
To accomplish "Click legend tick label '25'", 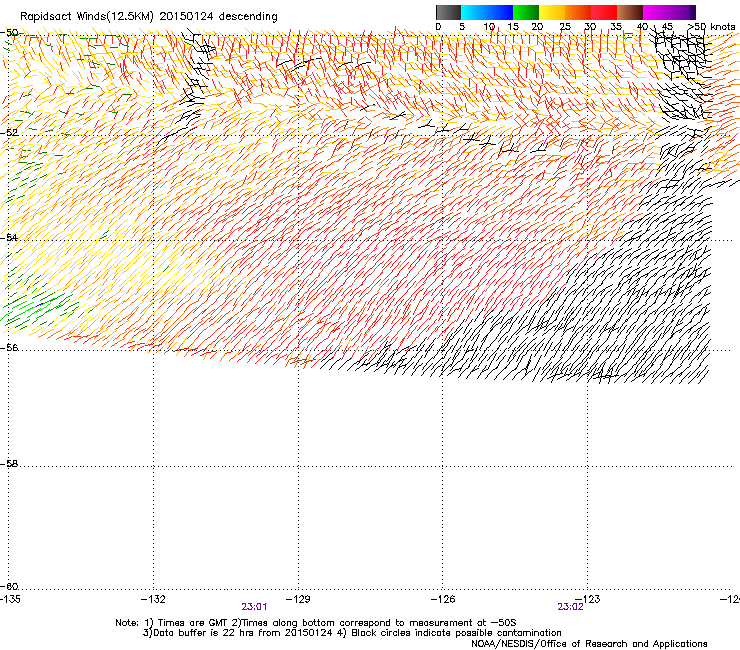I will click(x=565, y=27).
